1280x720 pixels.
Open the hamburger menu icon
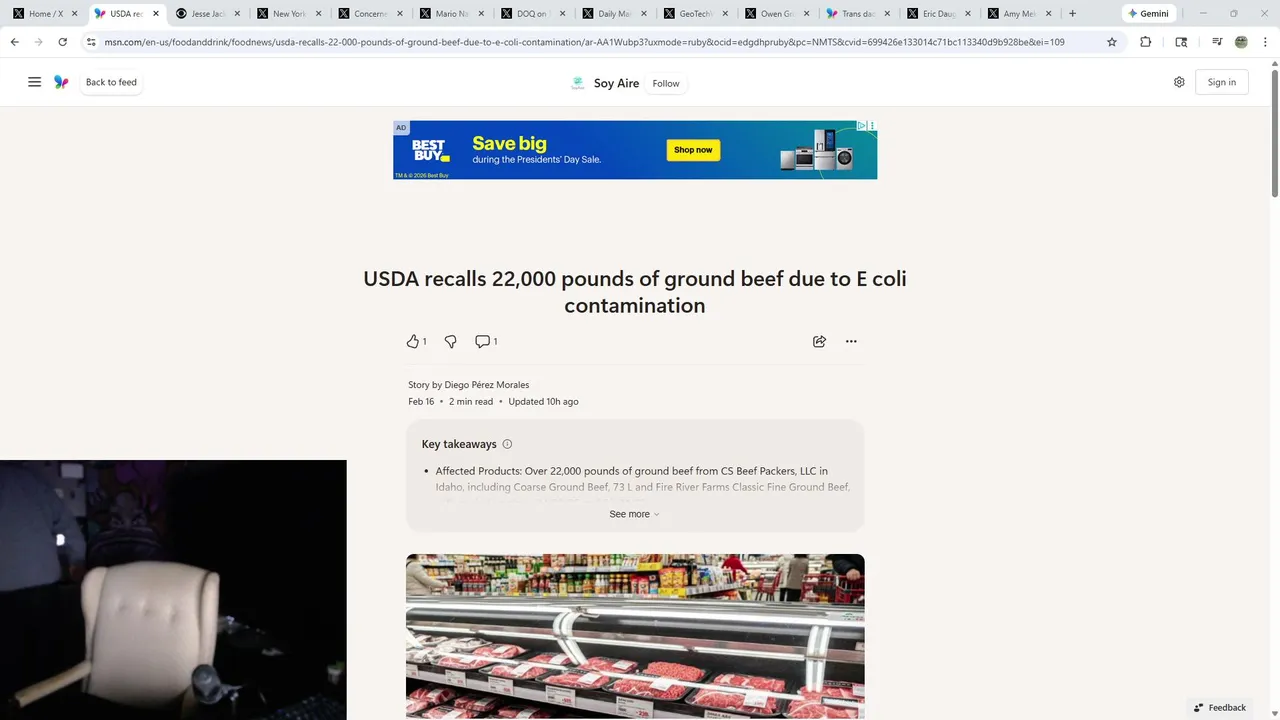click(34, 82)
